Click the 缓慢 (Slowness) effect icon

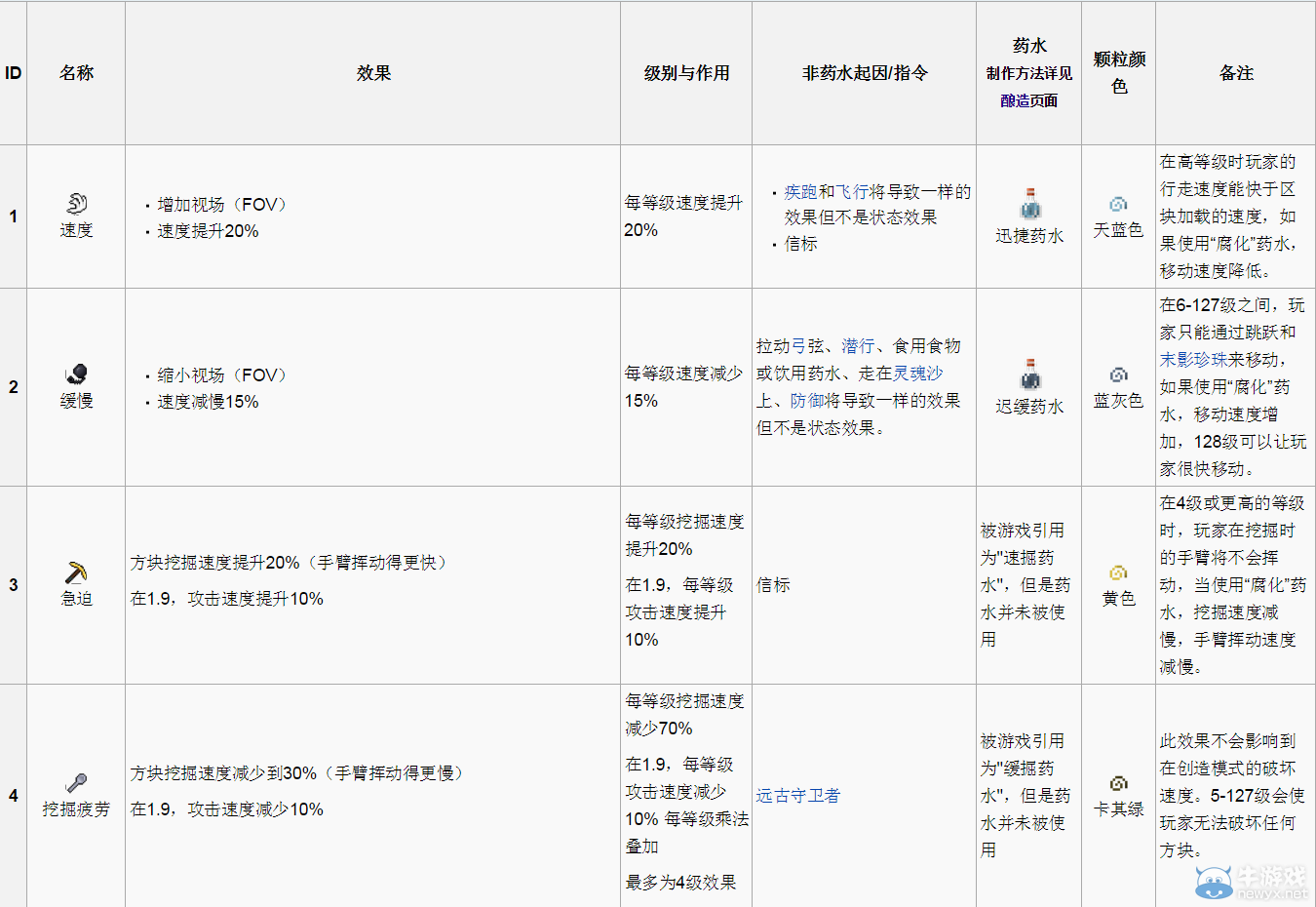76,374
